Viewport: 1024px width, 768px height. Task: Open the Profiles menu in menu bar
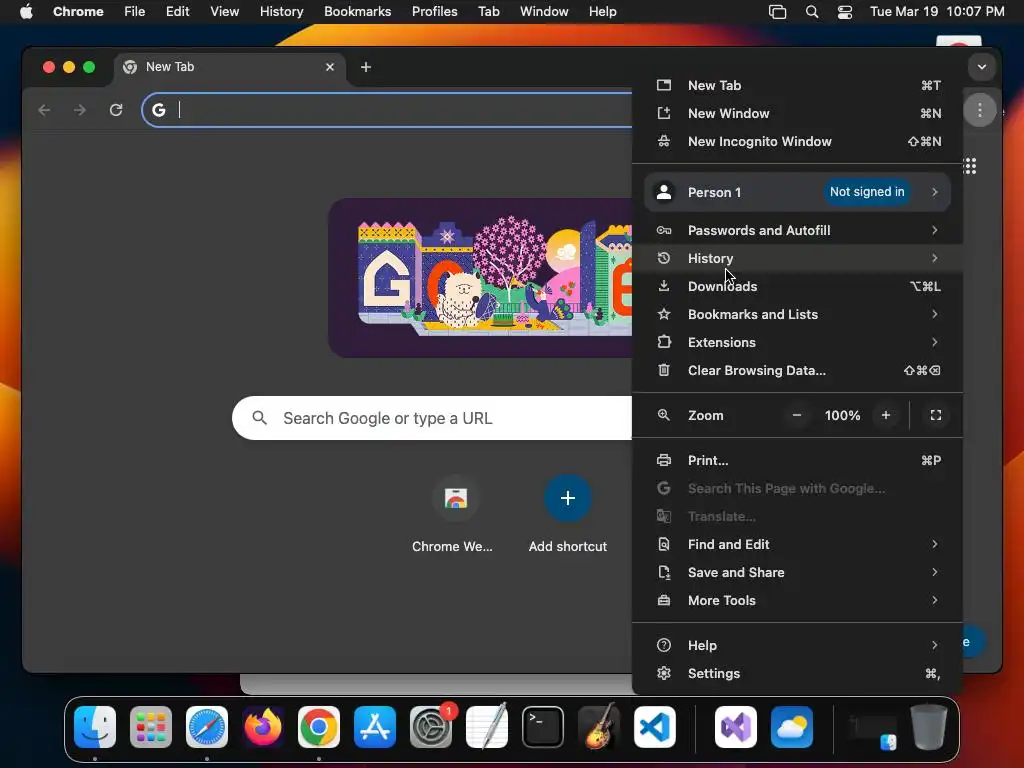[x=434, y=12]
